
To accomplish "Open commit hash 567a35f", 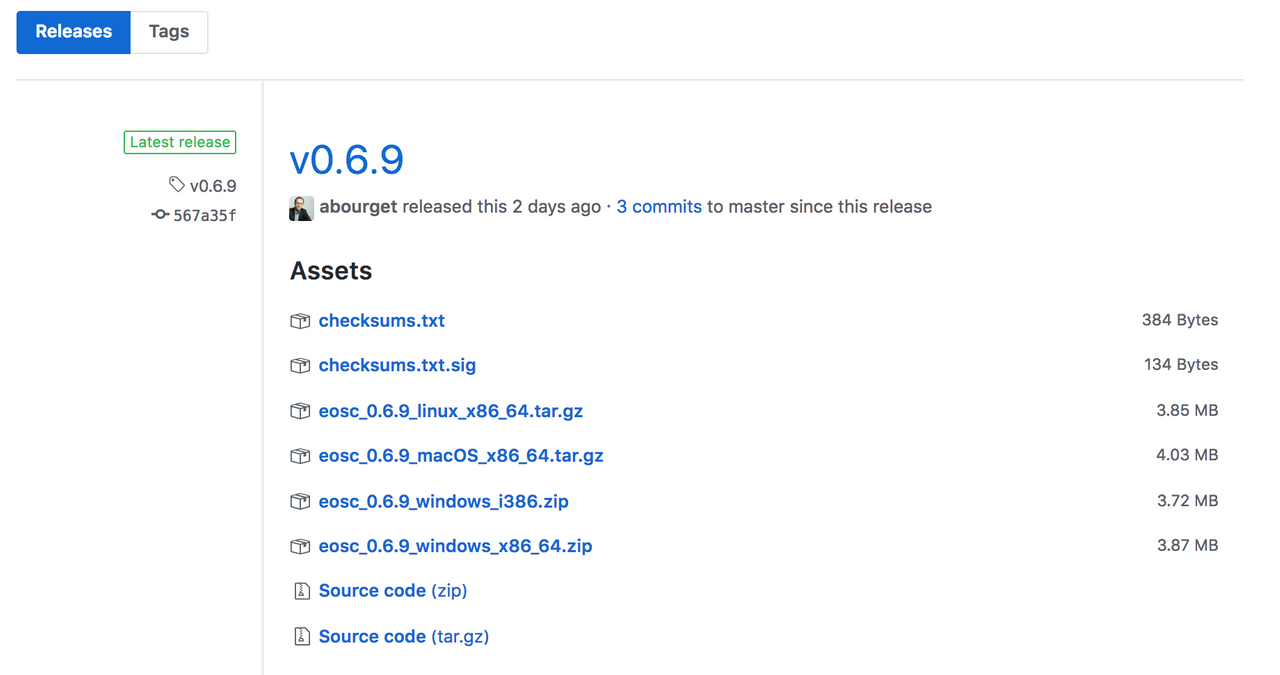I will click(205, 214).
